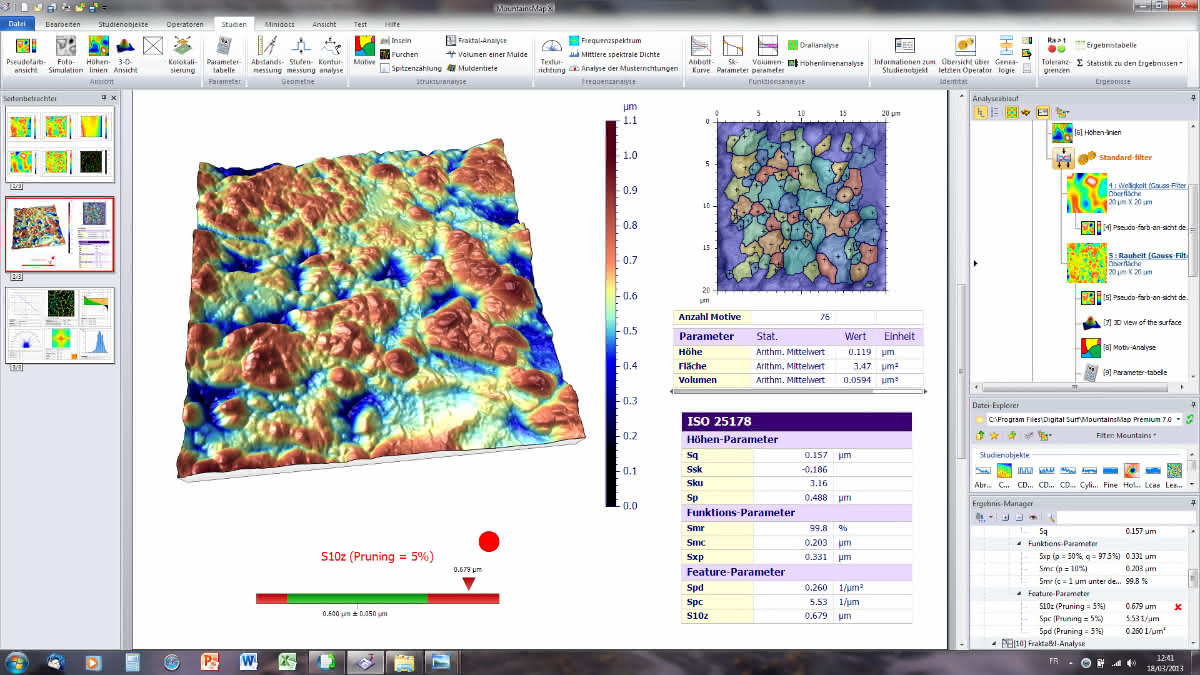1200x675 pixels.
Task: Select the Foto-Simulation ribbon icon
Action: click(x=66, y=55)
